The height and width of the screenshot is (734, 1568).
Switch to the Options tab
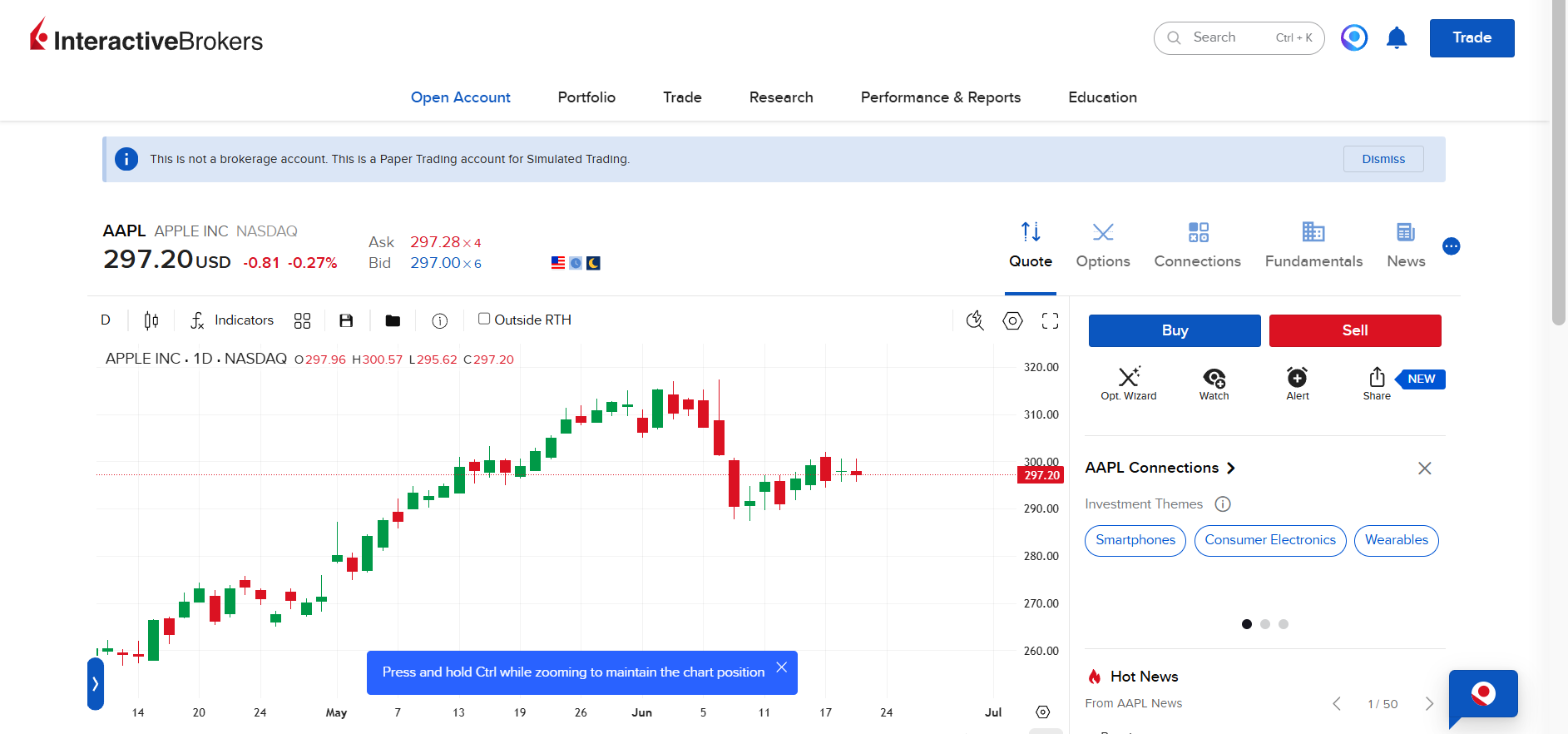pos(1103,245)
